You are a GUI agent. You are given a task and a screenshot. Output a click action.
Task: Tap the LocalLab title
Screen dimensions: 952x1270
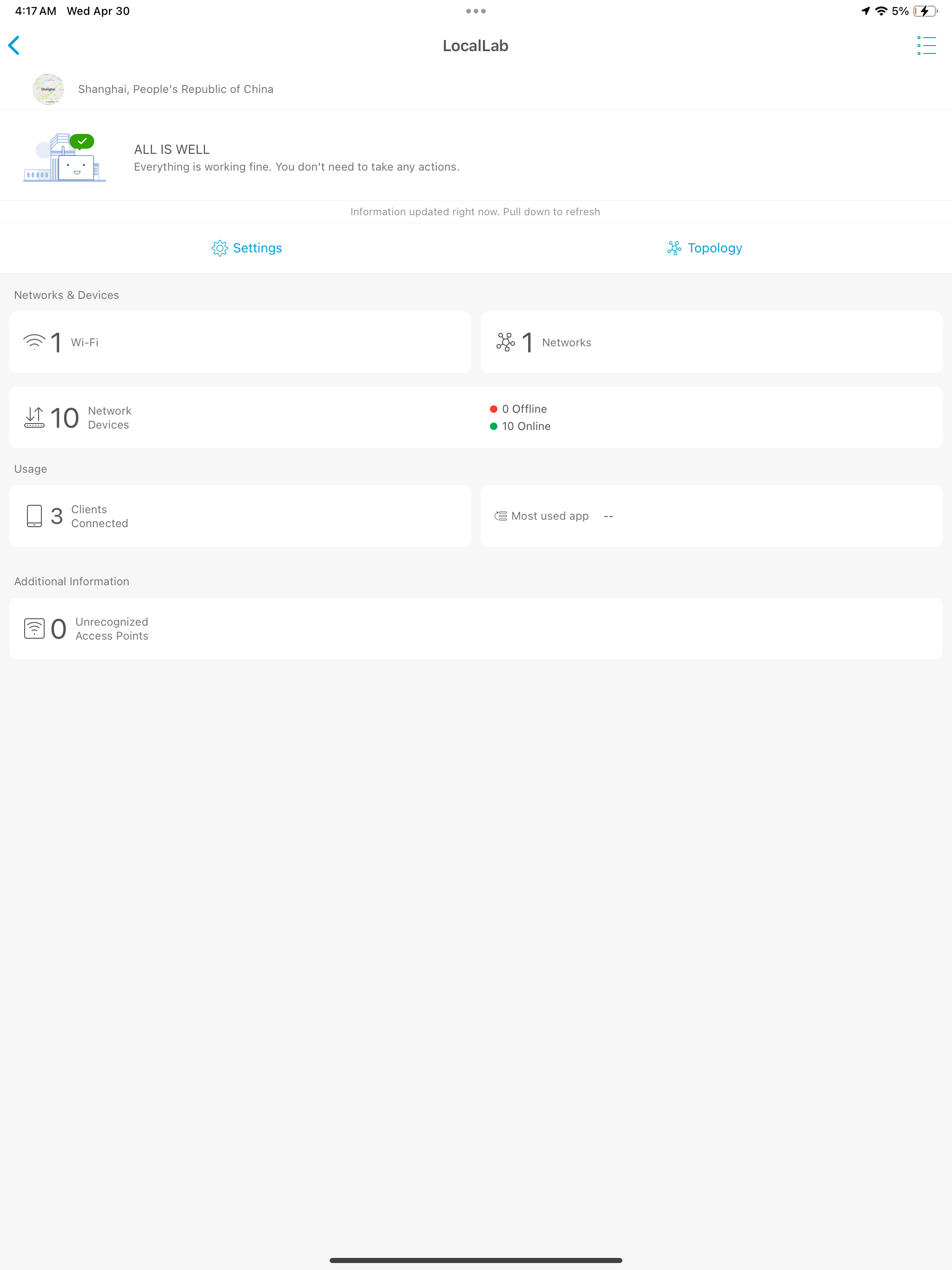click(476, 46)
